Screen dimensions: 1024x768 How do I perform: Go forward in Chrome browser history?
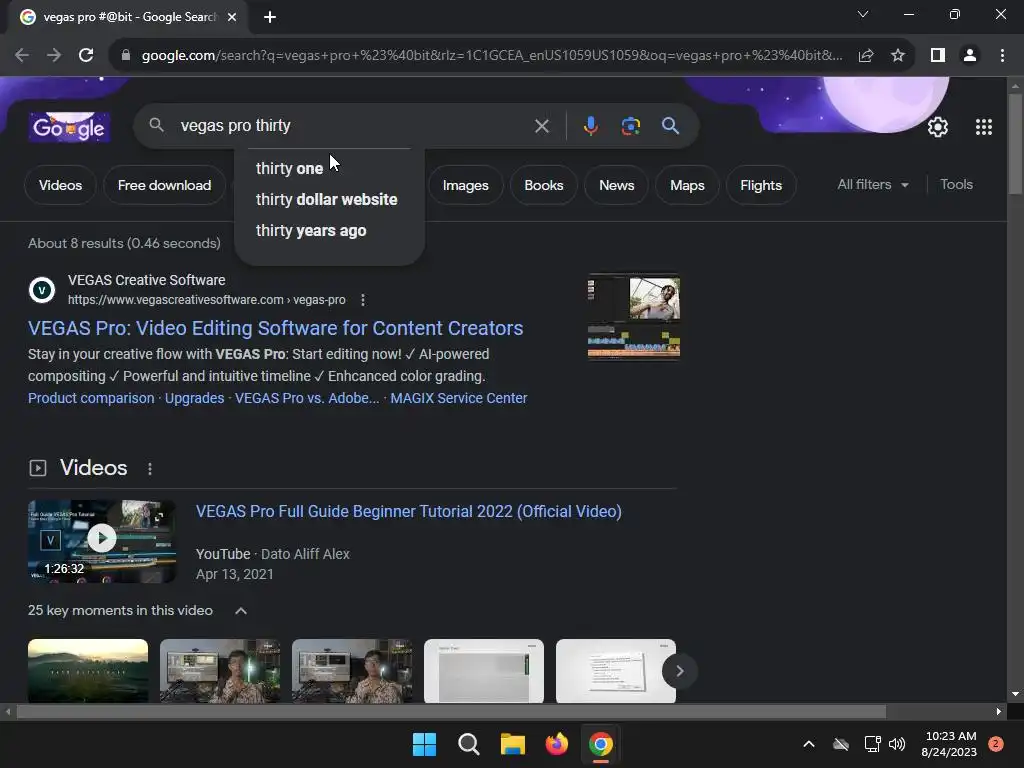pyautogui.click(x=54, y=56)
